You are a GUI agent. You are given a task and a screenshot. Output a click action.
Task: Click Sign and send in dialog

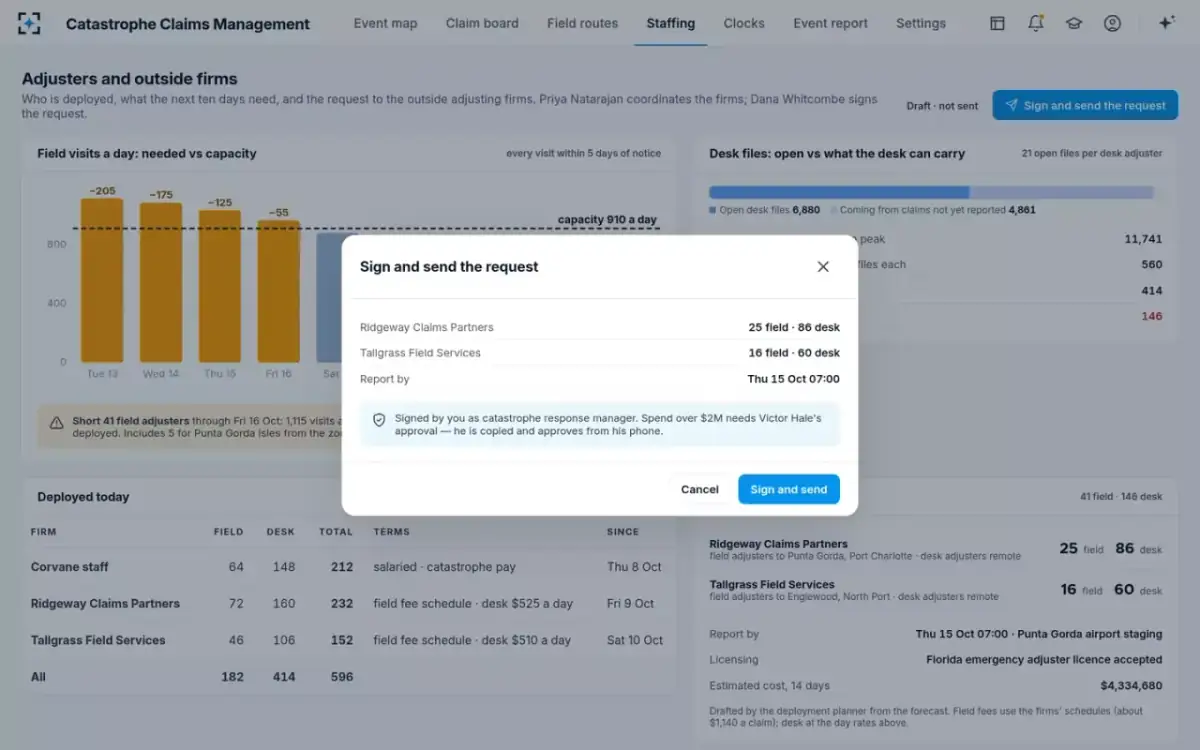tap(789, 489)
